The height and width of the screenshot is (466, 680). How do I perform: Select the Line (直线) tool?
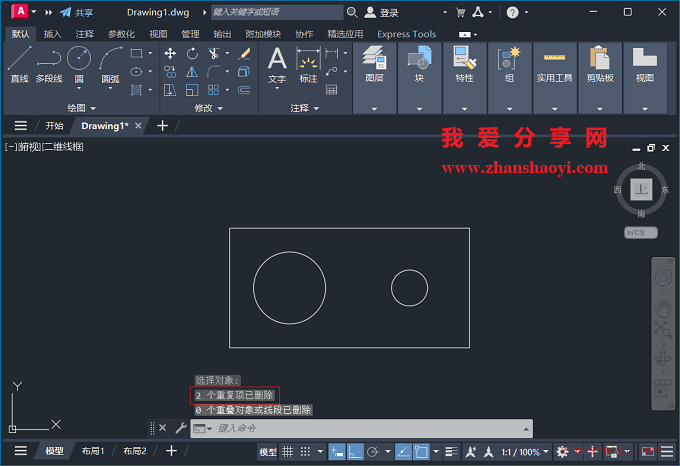click(x=20, y=64)
